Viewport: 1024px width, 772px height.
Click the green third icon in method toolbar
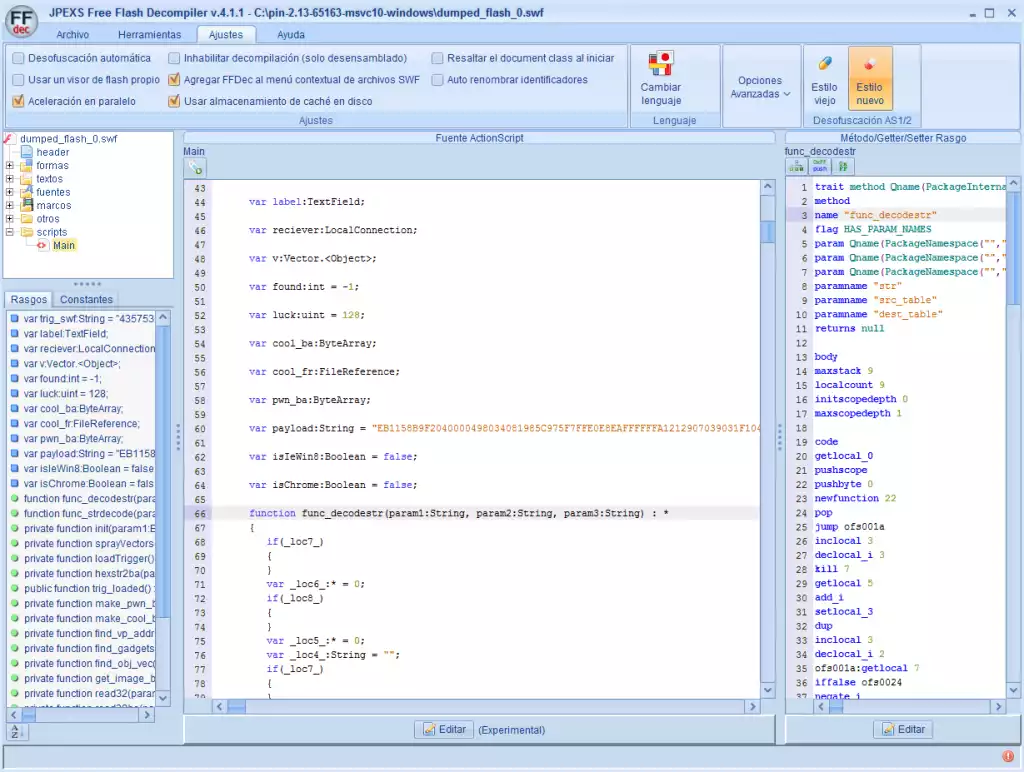[843, 167]
